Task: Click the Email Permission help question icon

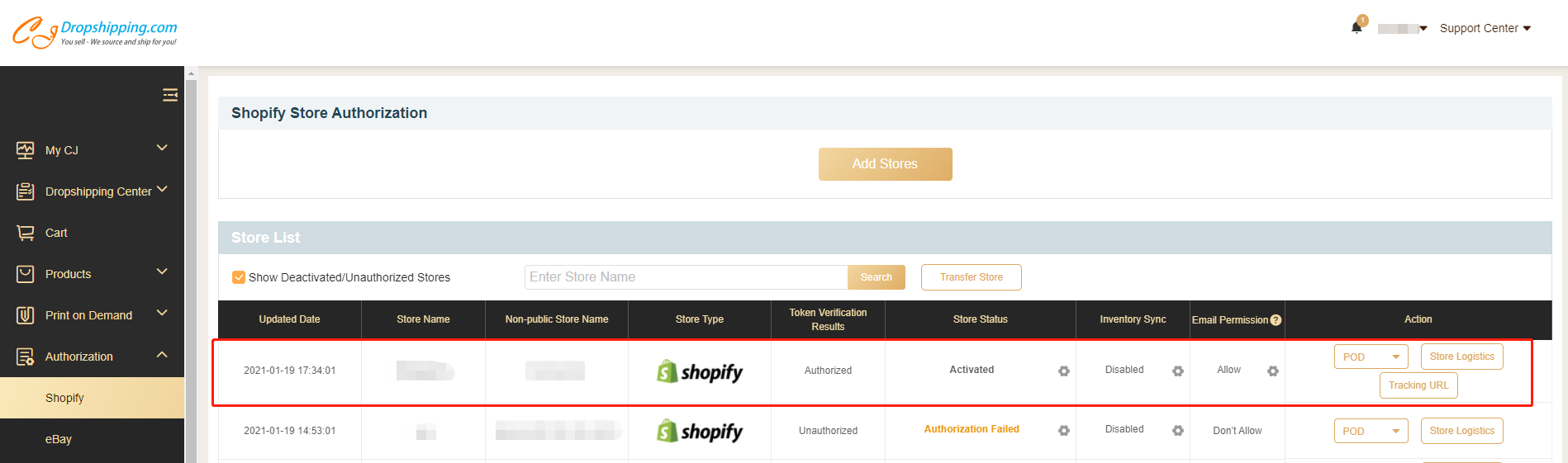Action: point(1276,320)
